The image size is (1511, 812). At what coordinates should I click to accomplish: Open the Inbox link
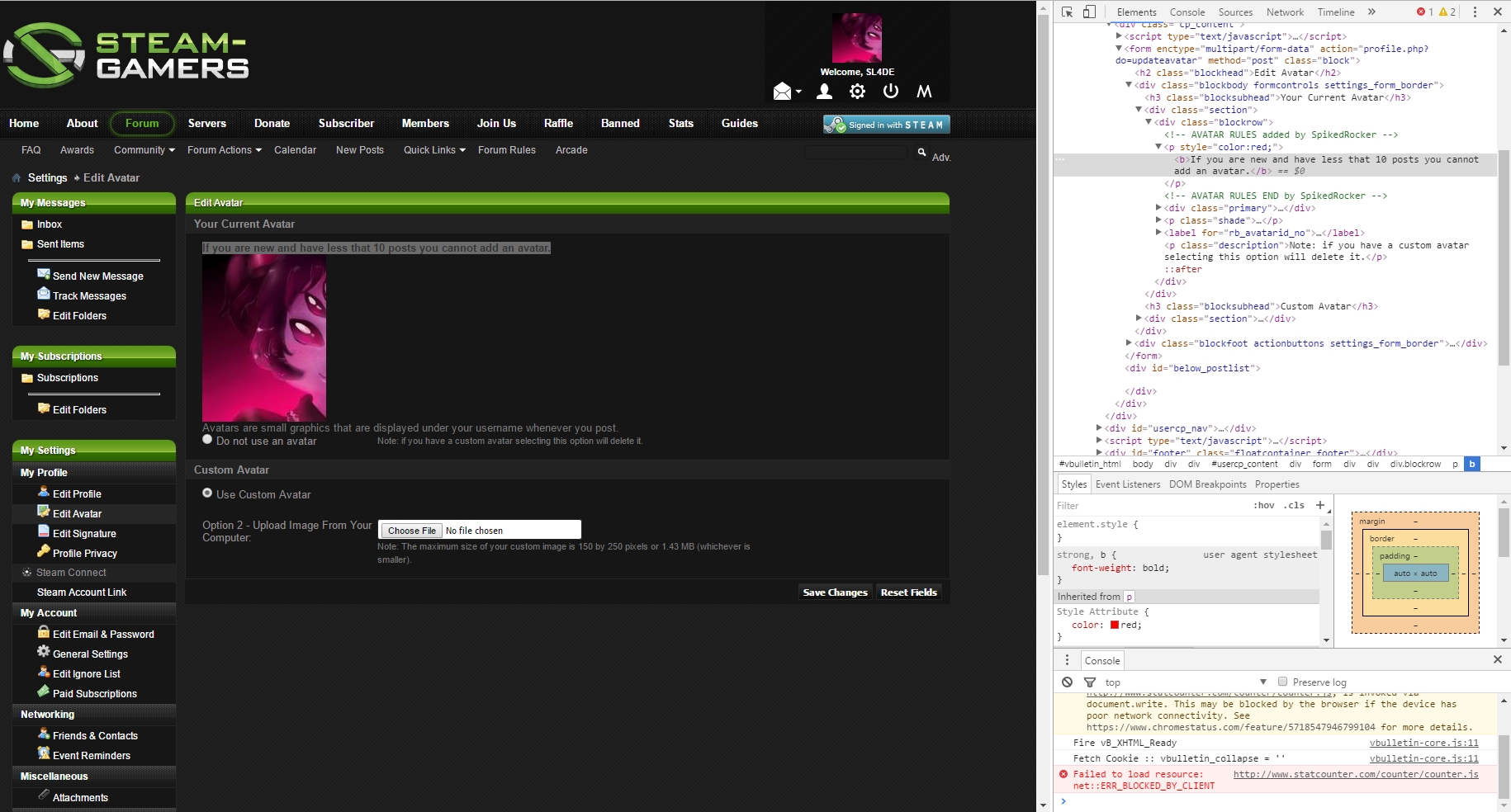[49, 224]
